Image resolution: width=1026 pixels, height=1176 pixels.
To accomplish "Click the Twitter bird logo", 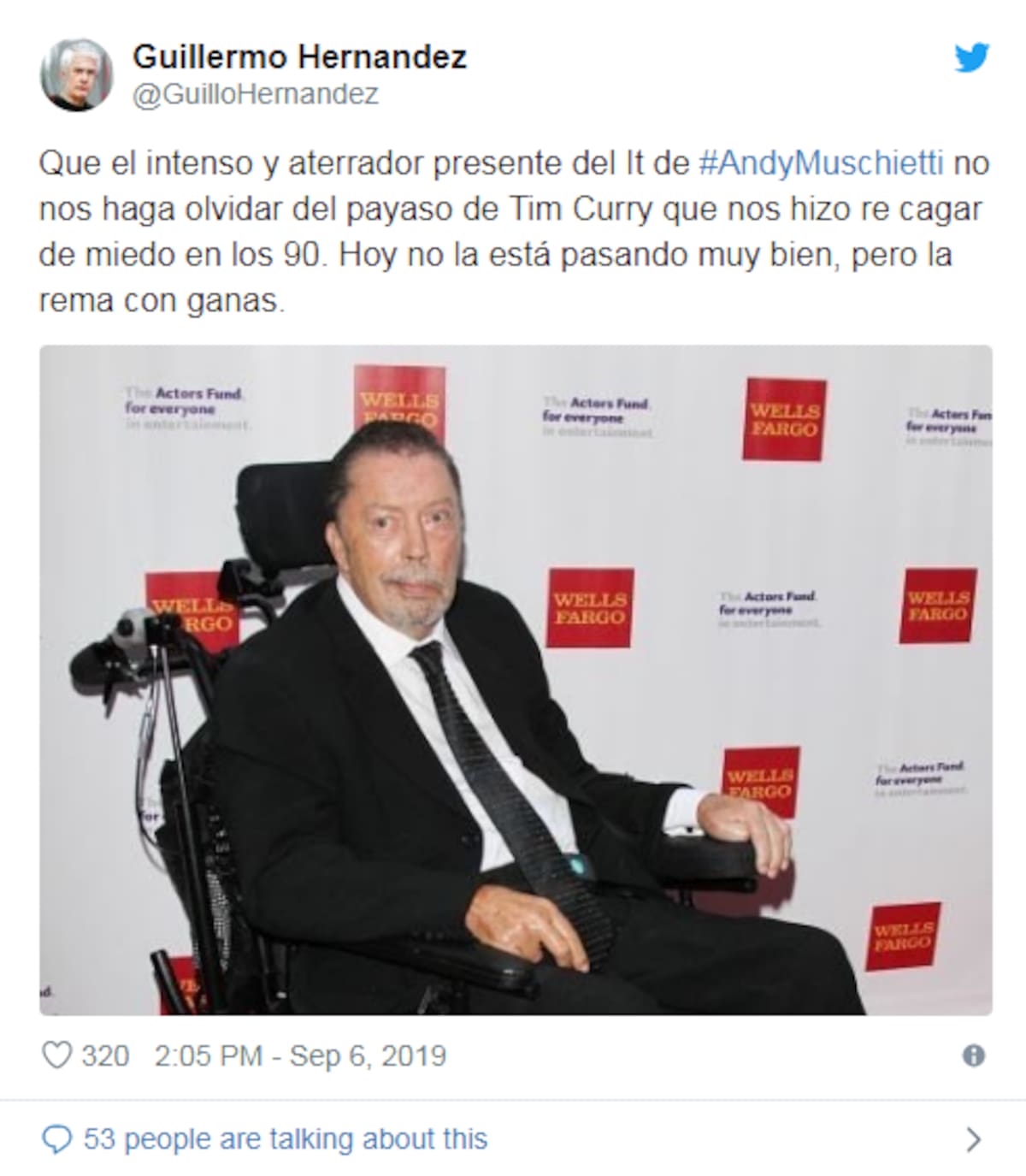I will pos(971,58).
